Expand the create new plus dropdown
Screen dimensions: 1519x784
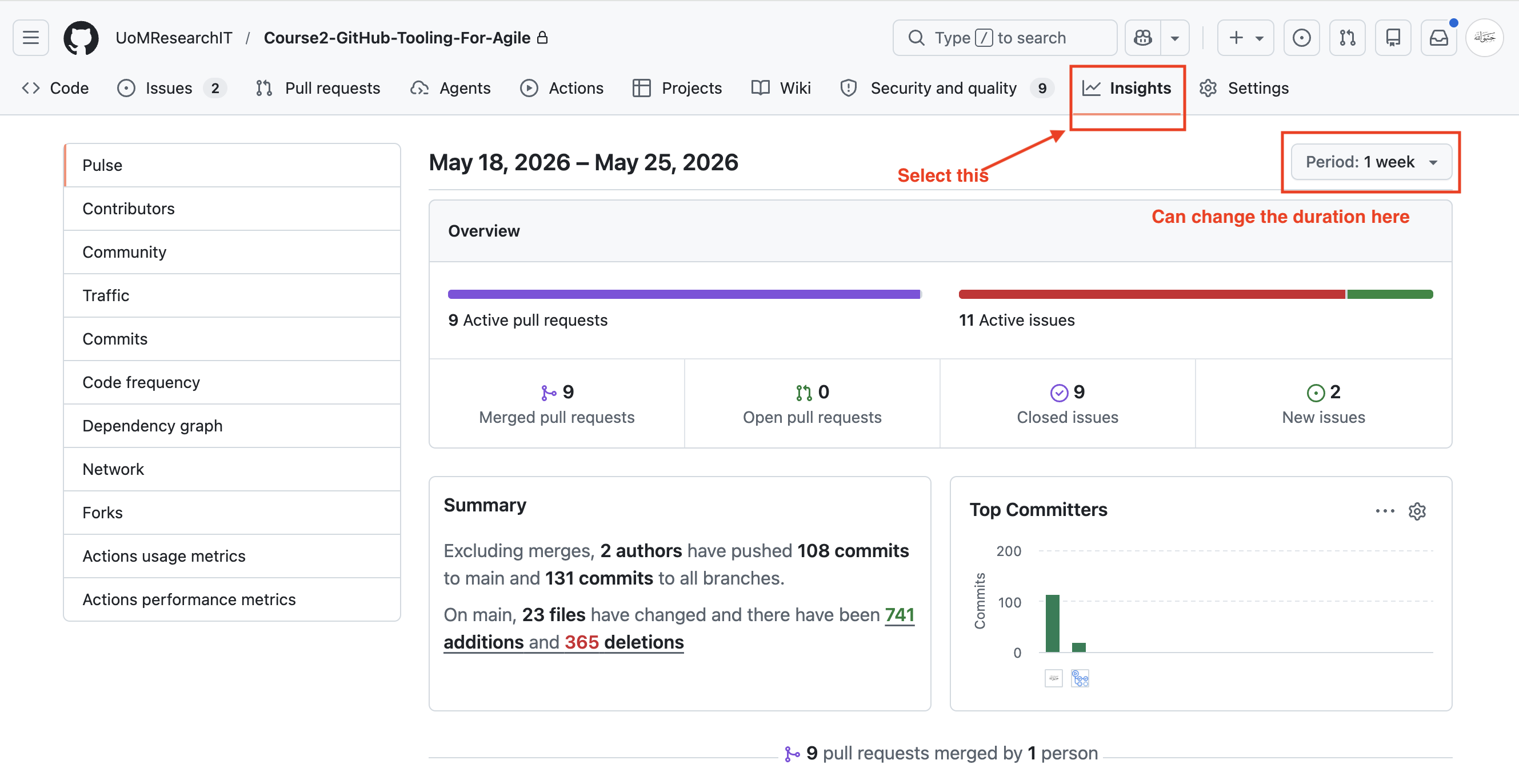click(1245, 38)
